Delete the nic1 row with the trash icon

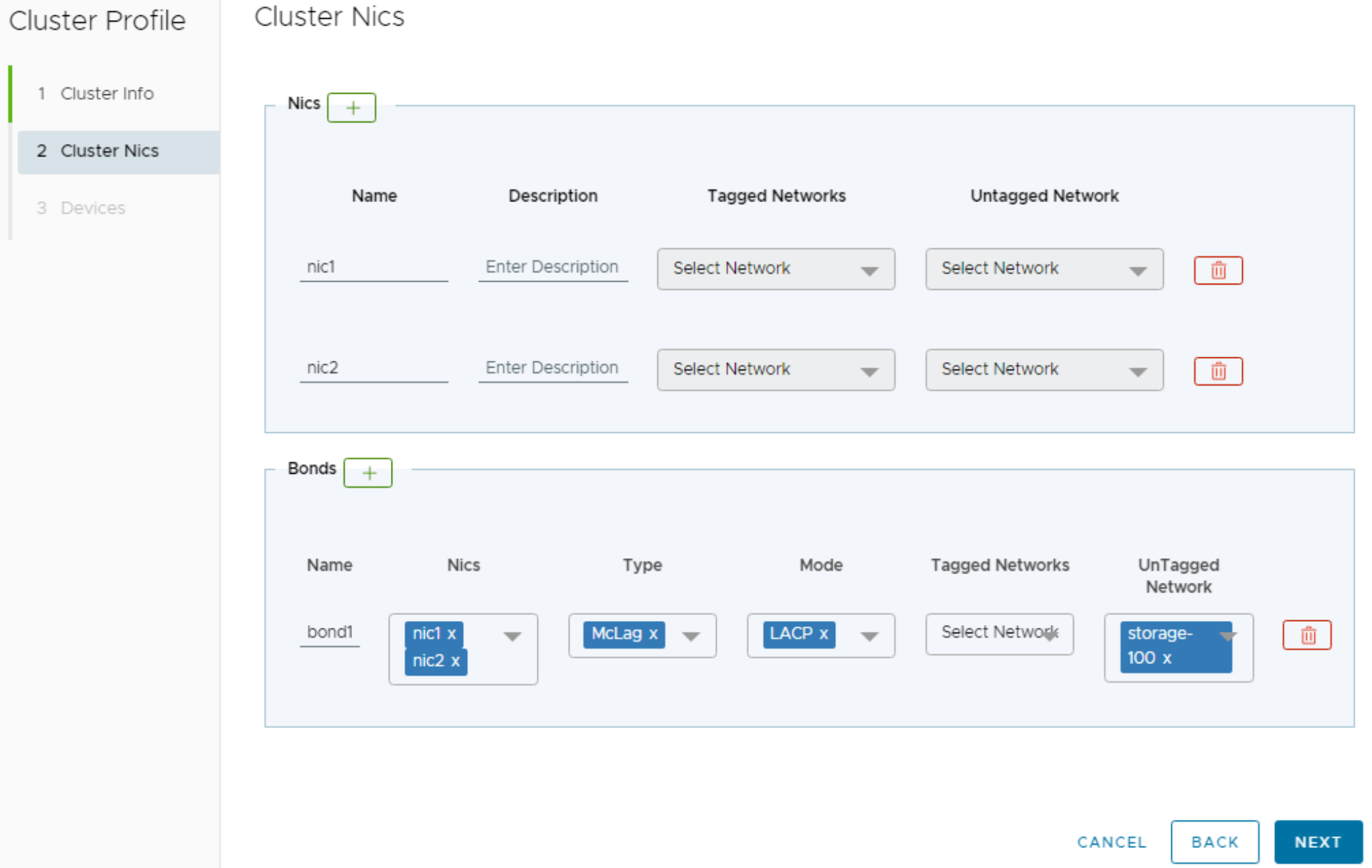pos(1218,270)
